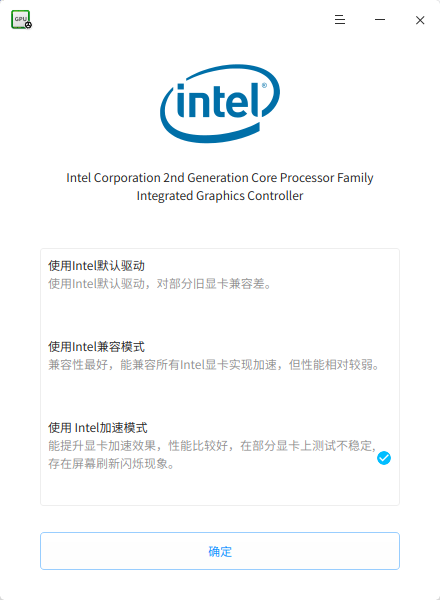Click the blue Intel logo
Screen dimensions: 440x600
[x=220, y=103]
